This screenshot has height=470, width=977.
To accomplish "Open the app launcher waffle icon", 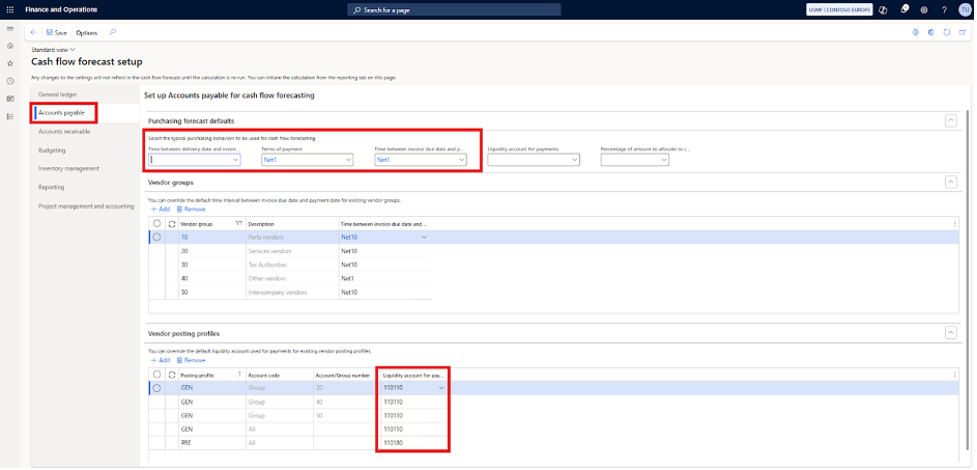I will [x=10, y=9].
